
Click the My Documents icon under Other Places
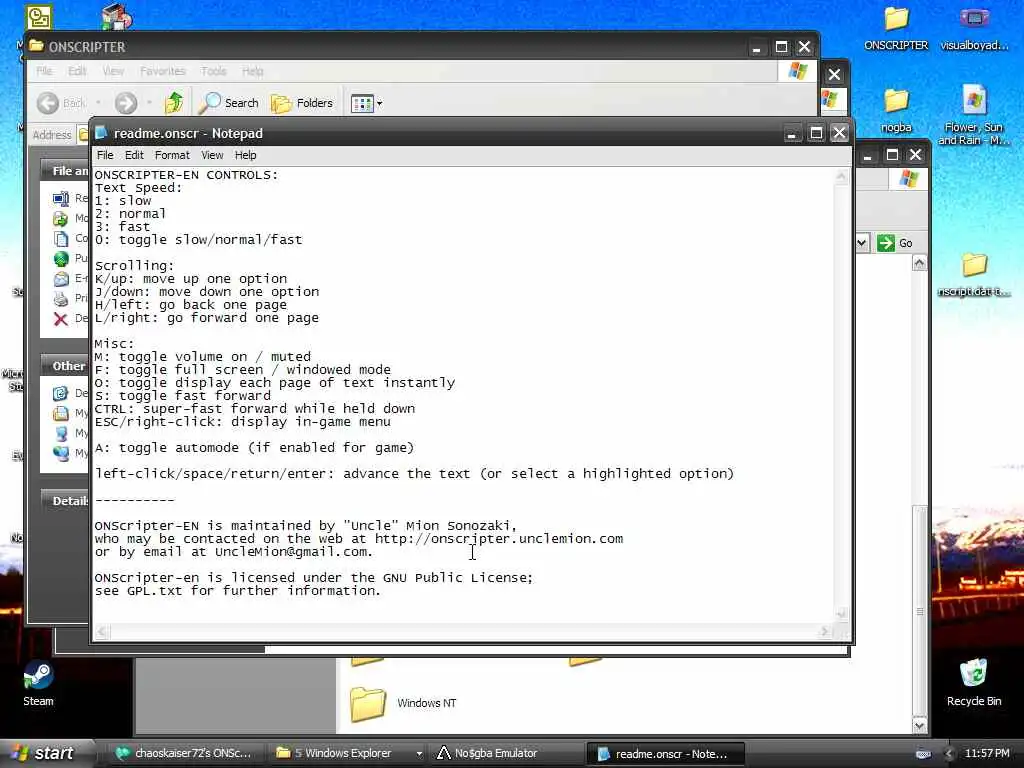tap(61, 413)
